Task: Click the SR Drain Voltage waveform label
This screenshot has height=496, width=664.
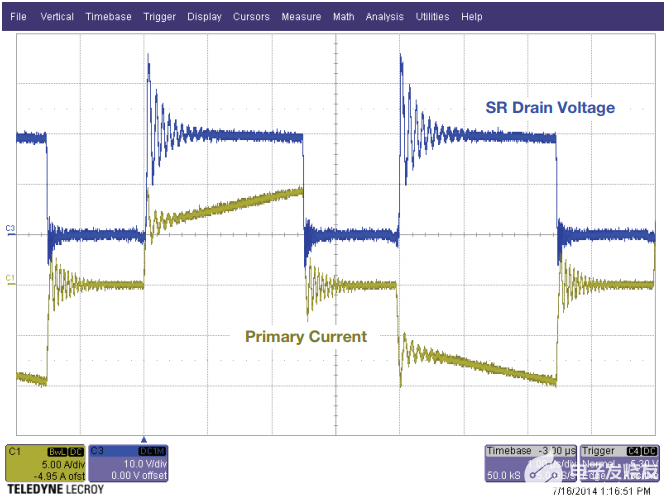Action: coord(549,108)
